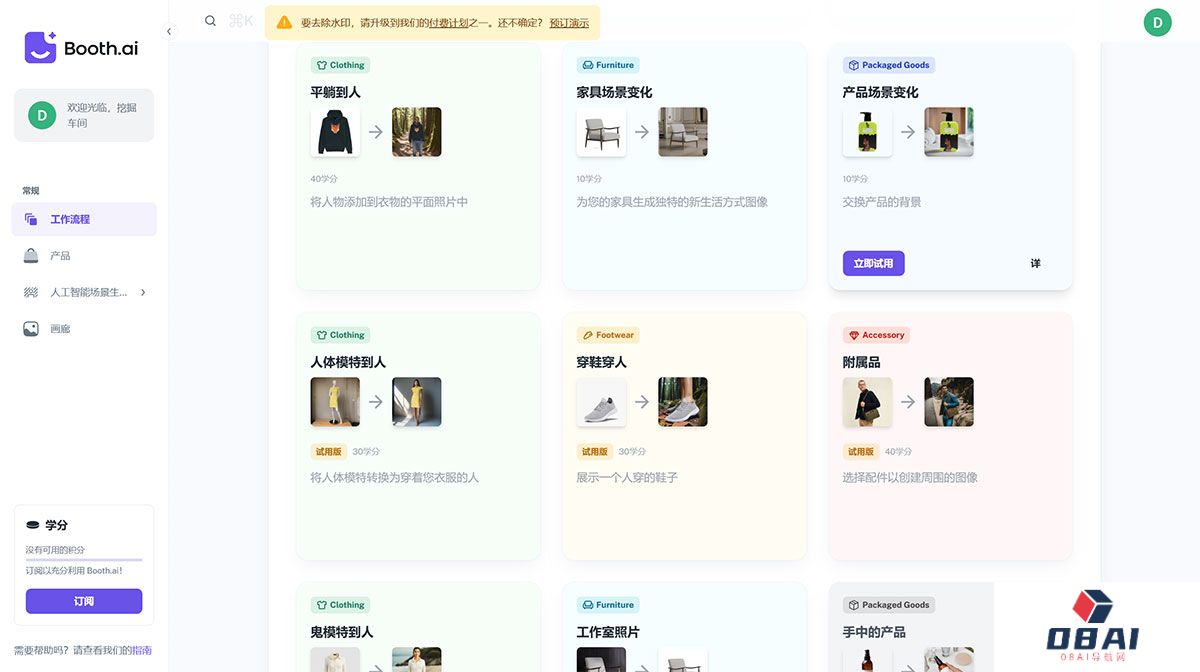Open the 平躺到人 card title
Image resolution: width=1200 pixels, height=672 pixels.
coord(335,92)
